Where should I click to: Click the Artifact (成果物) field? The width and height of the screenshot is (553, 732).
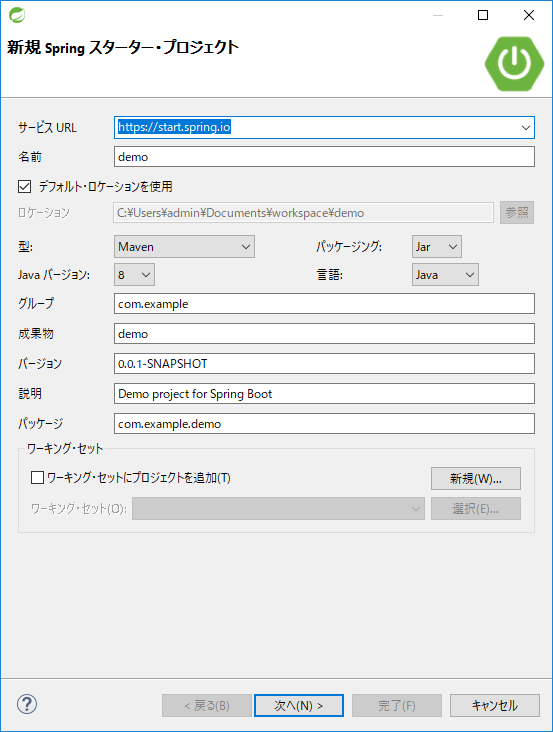click(324, 334)
